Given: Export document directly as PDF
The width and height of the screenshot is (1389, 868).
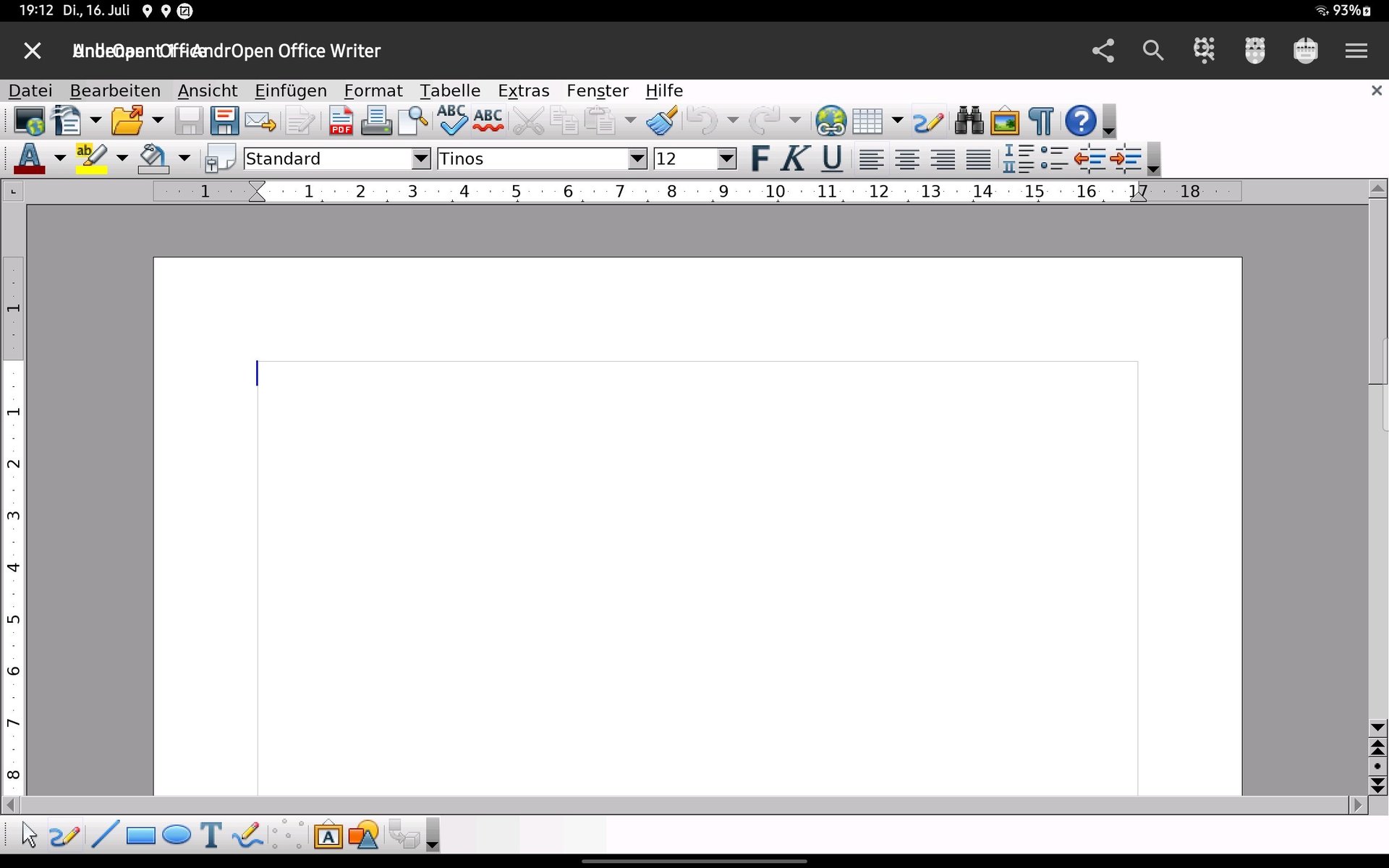Looking at the screenshot, I should pos(341,121).
